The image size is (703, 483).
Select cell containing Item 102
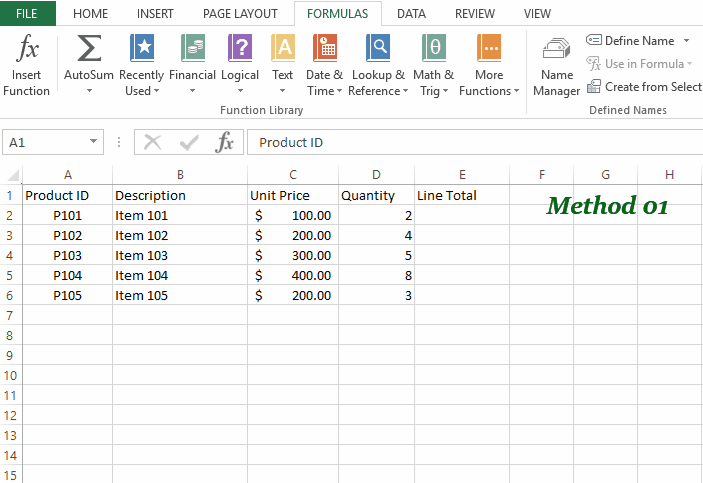[180, 235]
